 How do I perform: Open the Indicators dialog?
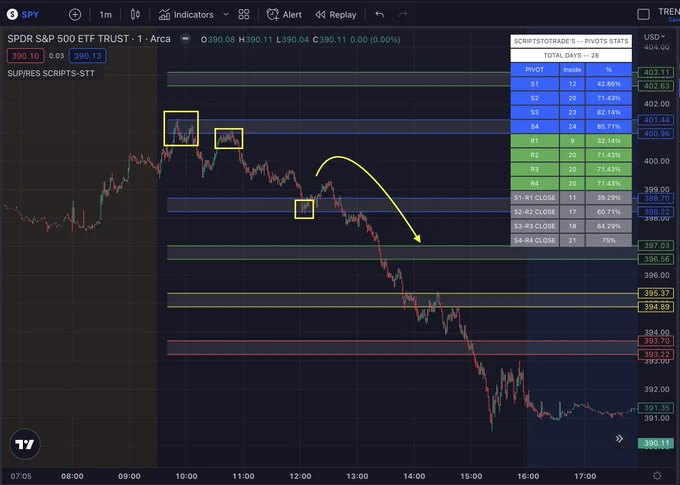(x=186, y=15)
